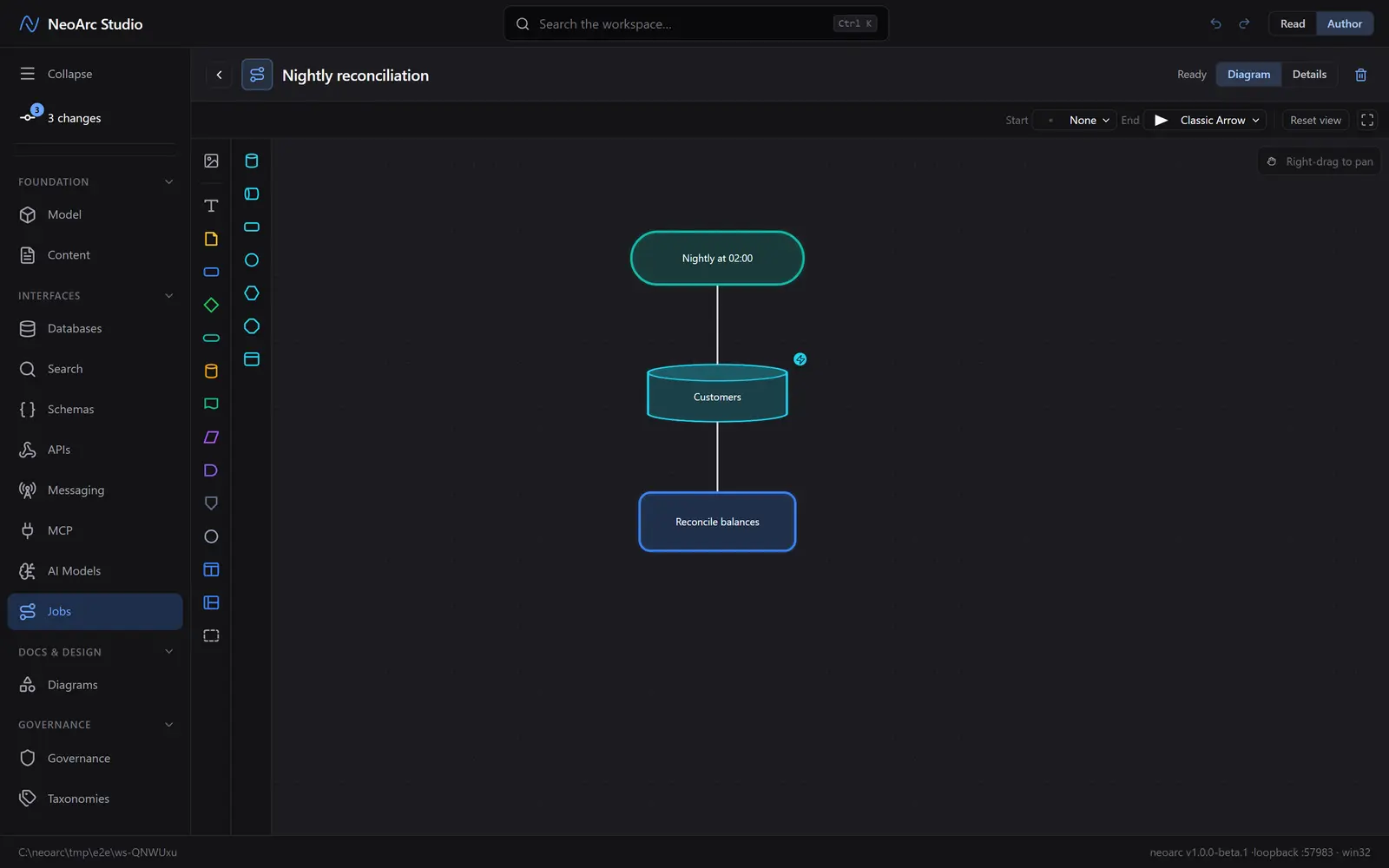Screen dimensions: 1389x868
Task: View the 3 pending changes
Action: tap(95, 118)
